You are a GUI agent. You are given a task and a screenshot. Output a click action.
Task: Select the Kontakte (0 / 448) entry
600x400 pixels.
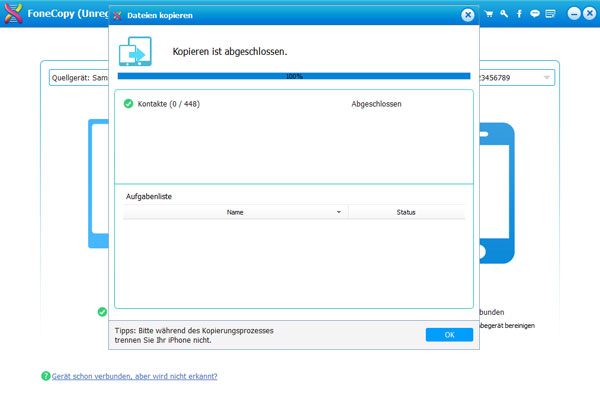click(x=168, y=103)
